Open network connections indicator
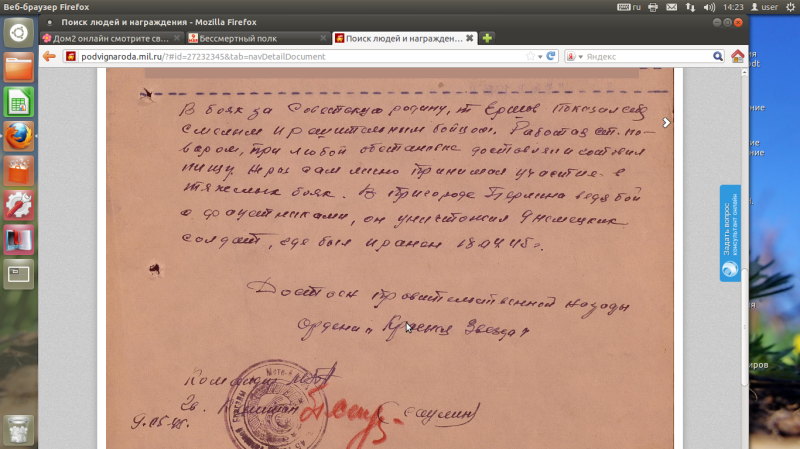The image size is (800, 449). click(x=690, y=7)
